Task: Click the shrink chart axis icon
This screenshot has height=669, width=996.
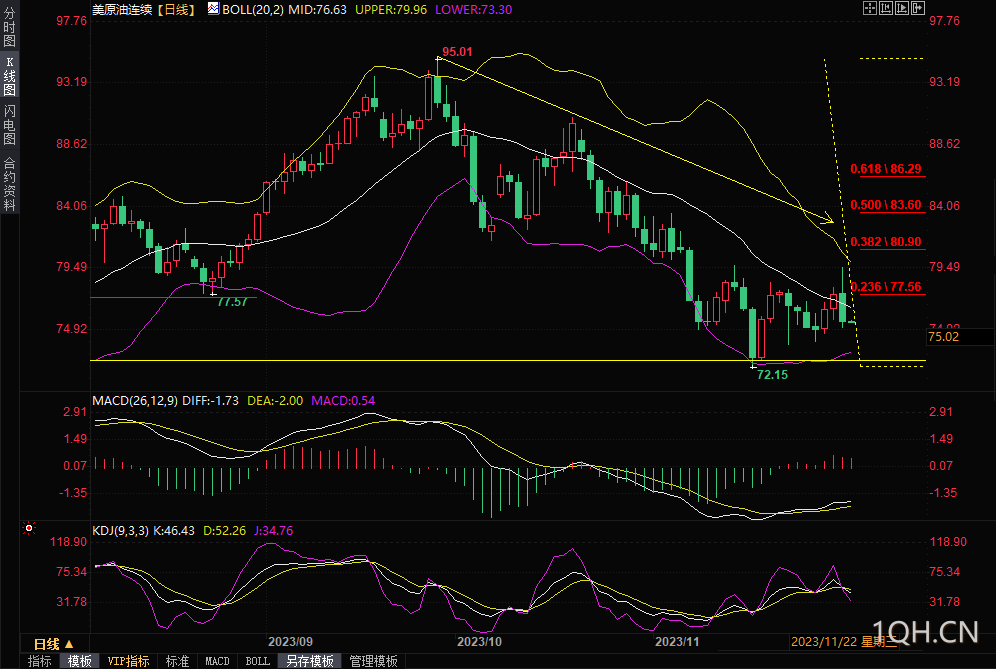Action: 884,8
